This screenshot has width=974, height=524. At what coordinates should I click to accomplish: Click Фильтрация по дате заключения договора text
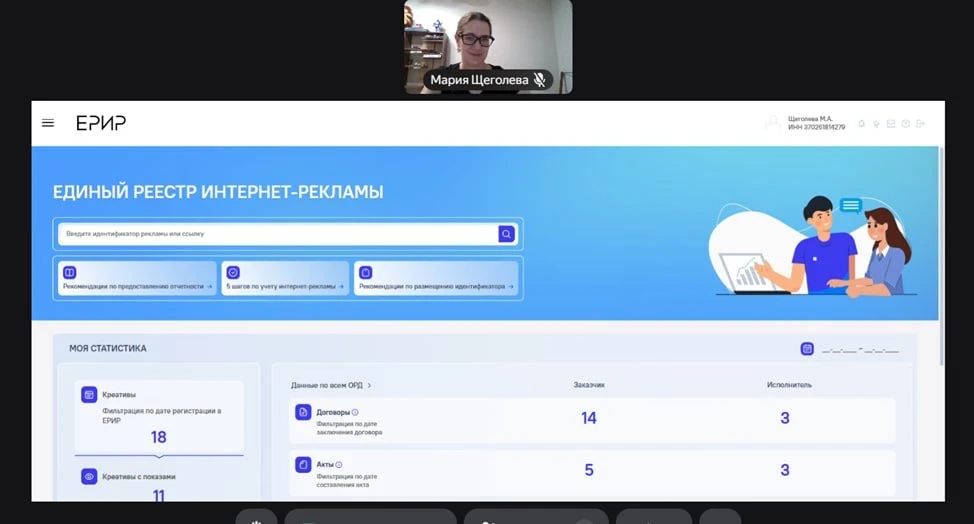pyautogui.click(x=349, y=428)
